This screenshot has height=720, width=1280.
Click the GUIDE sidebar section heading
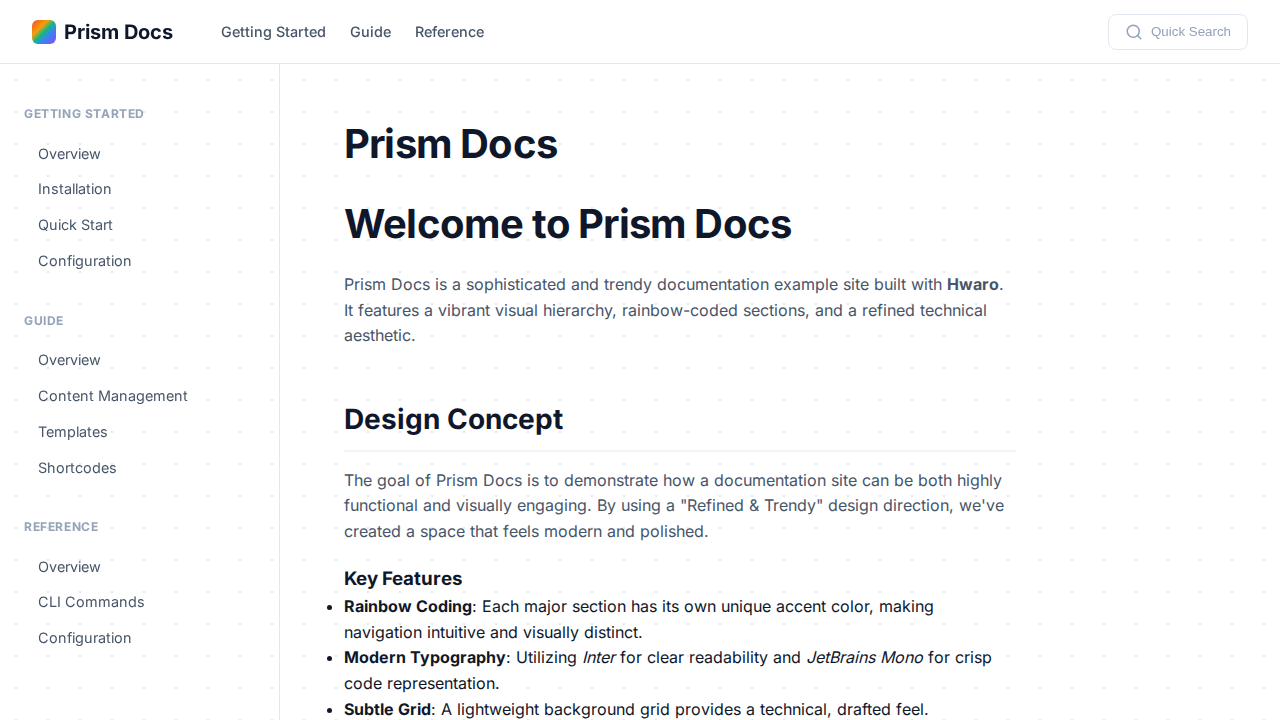(43, 320)
